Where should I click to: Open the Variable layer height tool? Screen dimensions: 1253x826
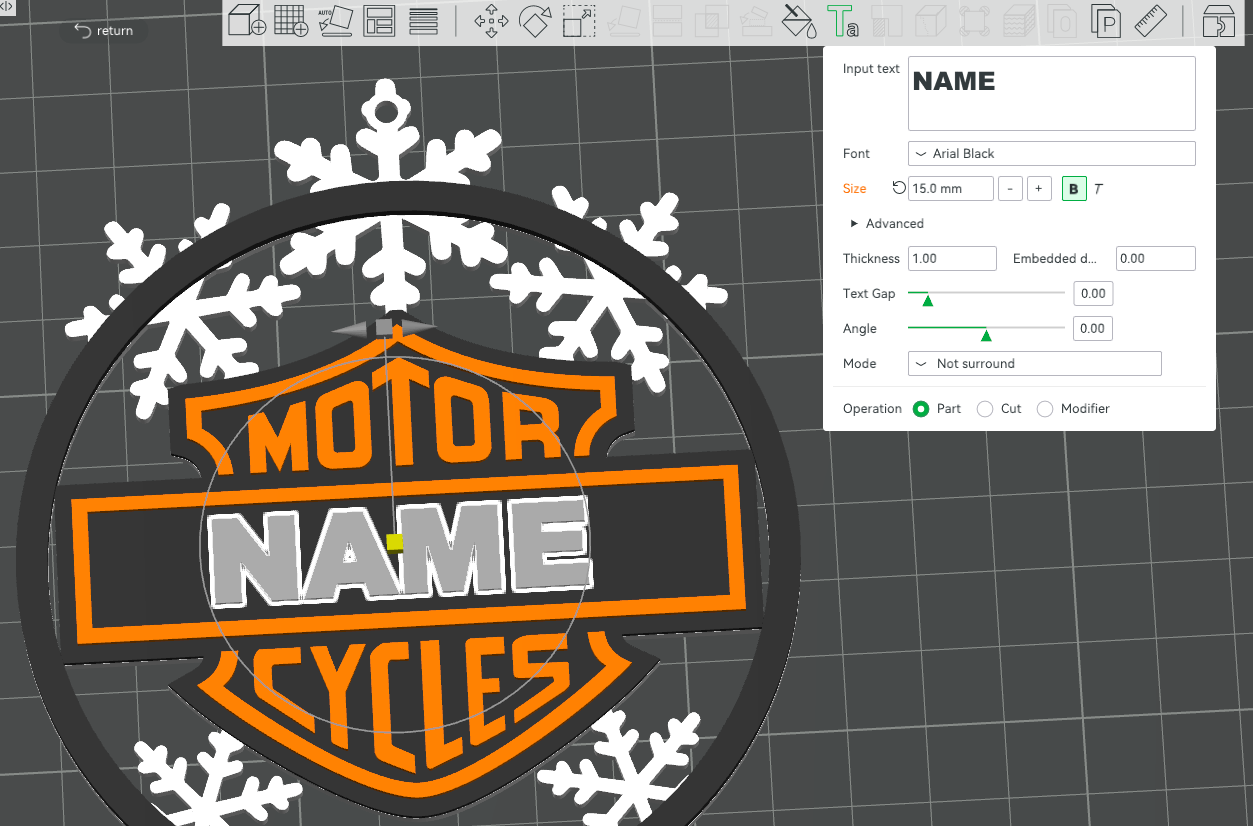pyautogui.click(x=423, y=21)
